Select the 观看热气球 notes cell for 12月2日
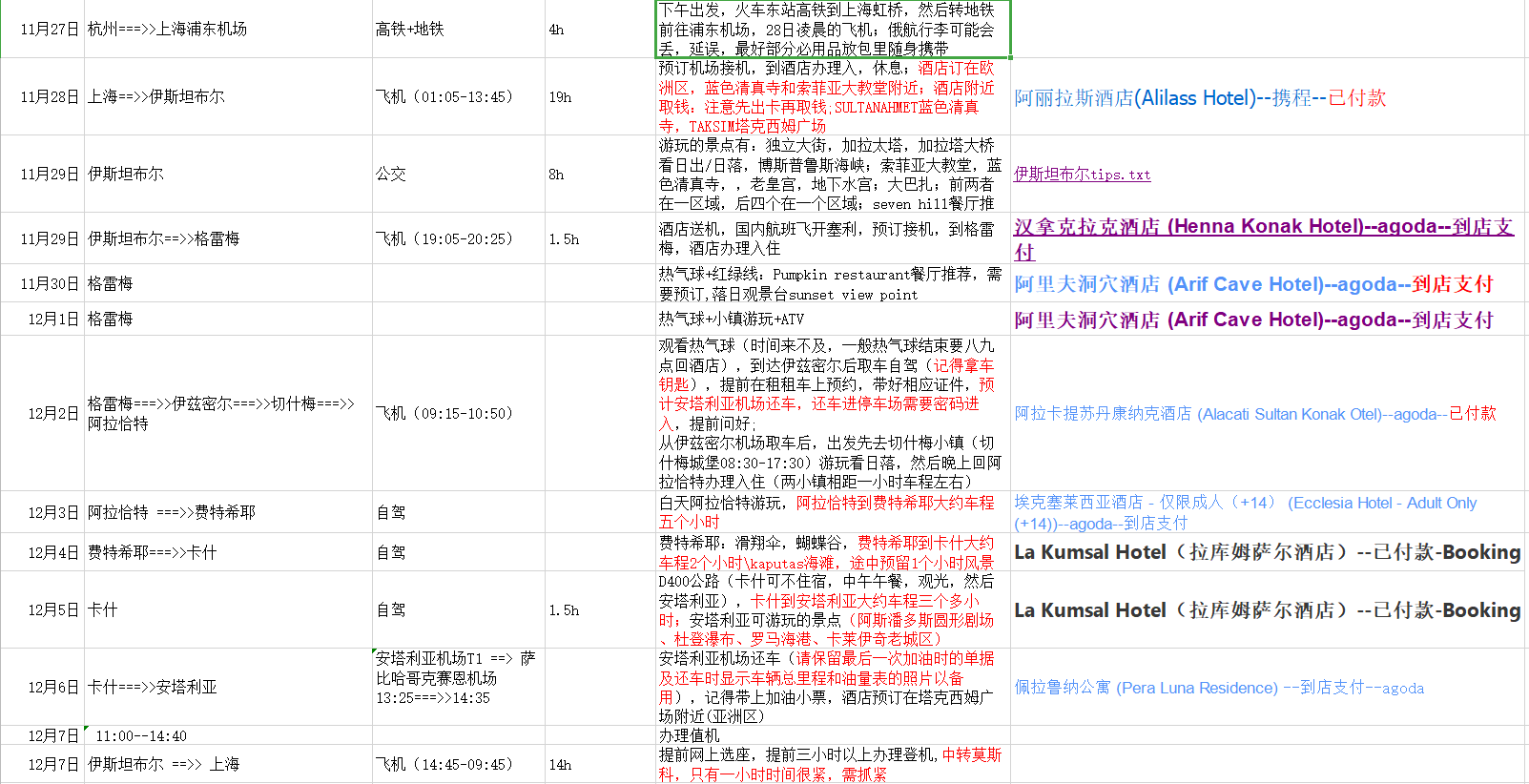The image size is (1529, 784). point(834,414)
